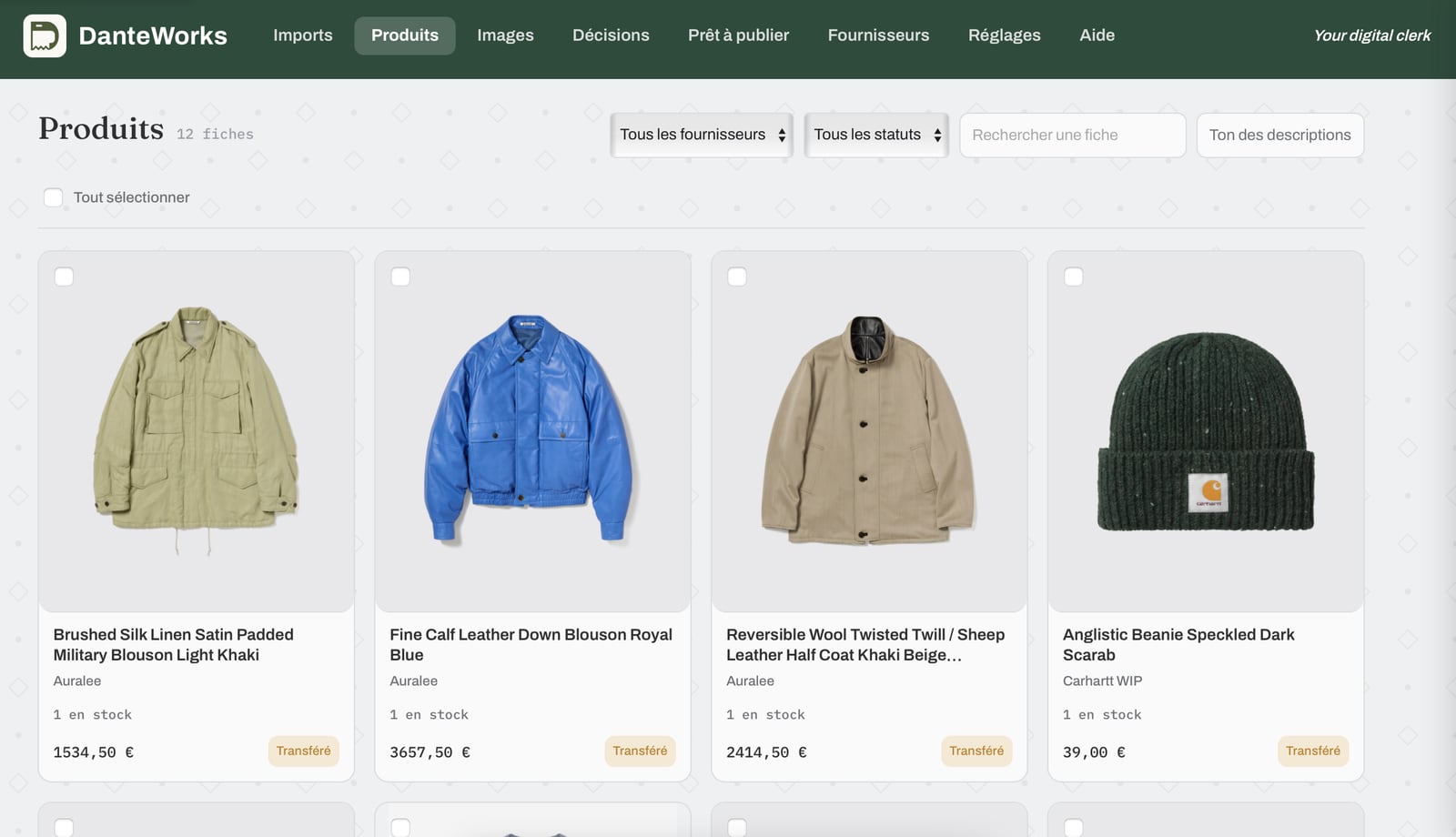
Task: Click the 39,00 € price
Action: [x=1094, y=752]
